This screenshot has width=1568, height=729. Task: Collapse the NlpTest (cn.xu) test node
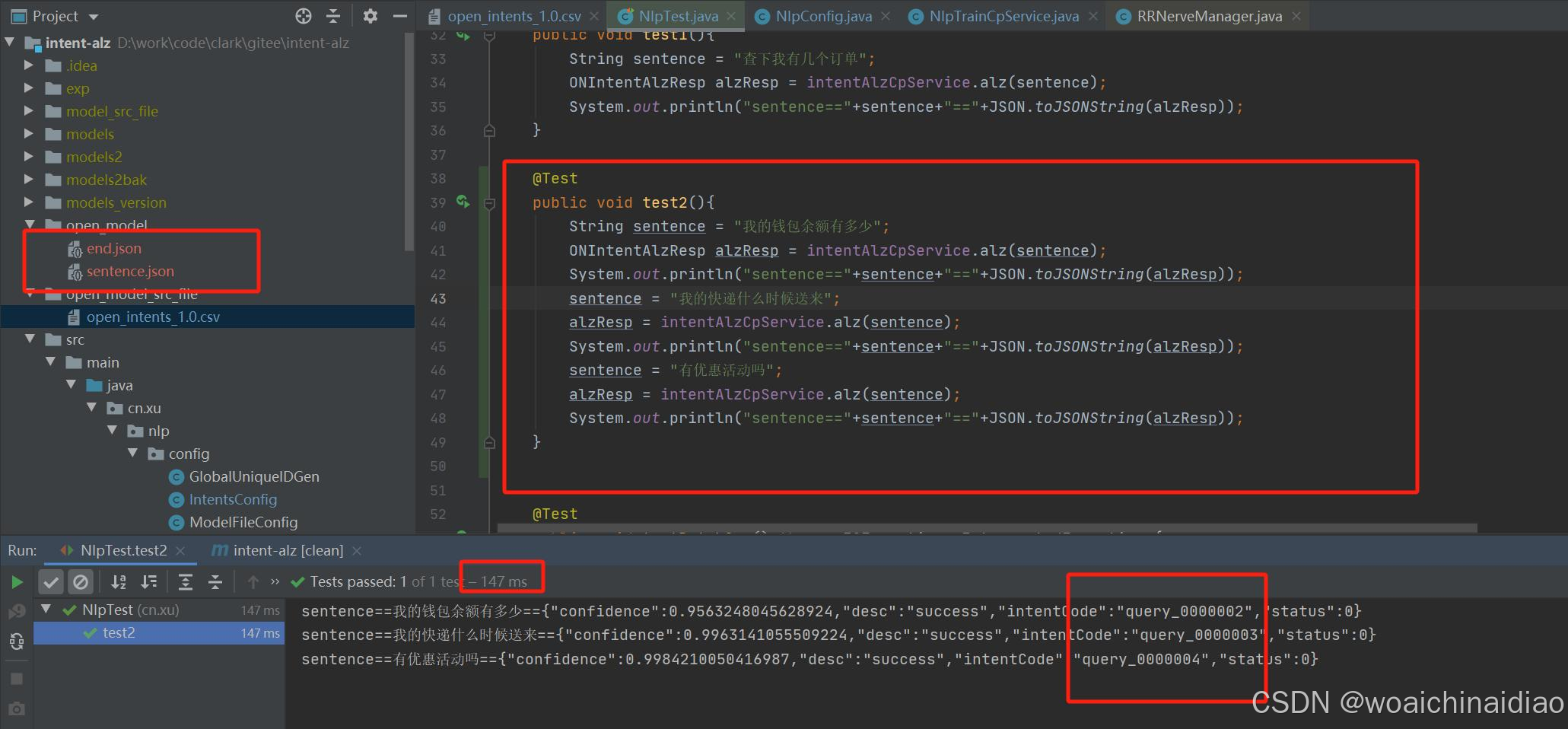pyautogui.click(x=46, y=610)
